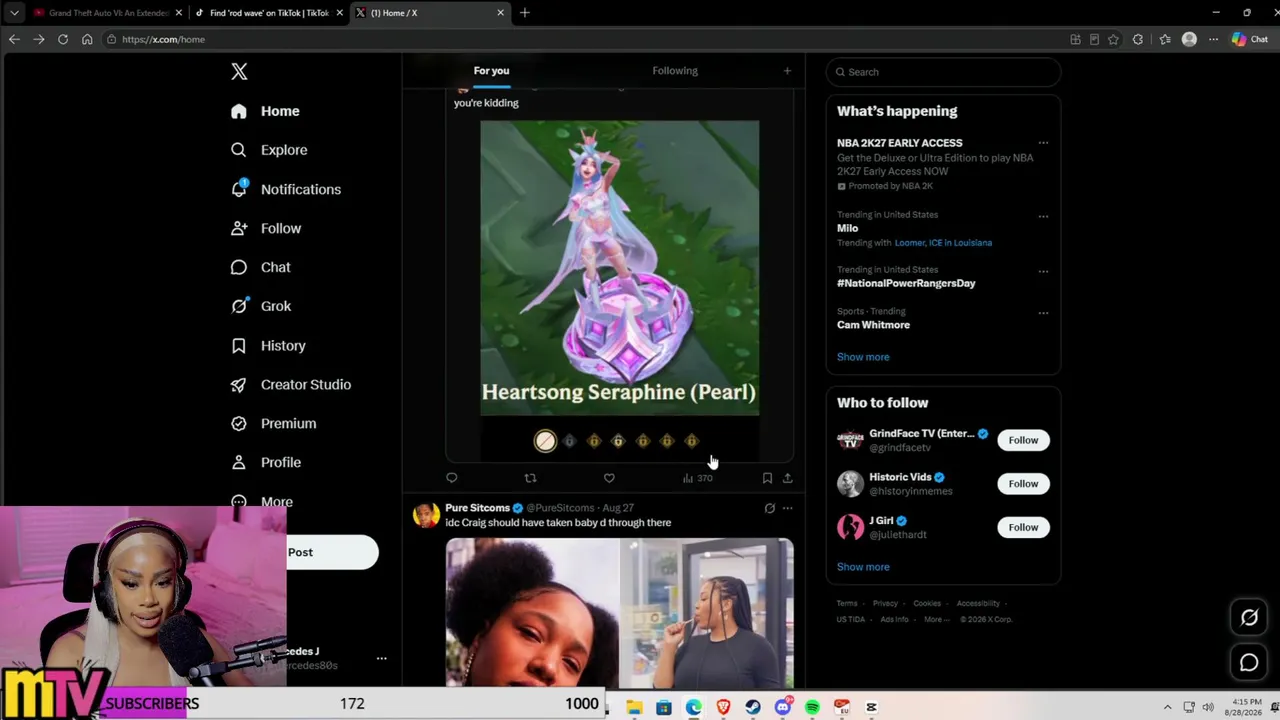Click the X logo in sidebar
This screenshot has height=720, width=1280.
(x=239, y=71)
